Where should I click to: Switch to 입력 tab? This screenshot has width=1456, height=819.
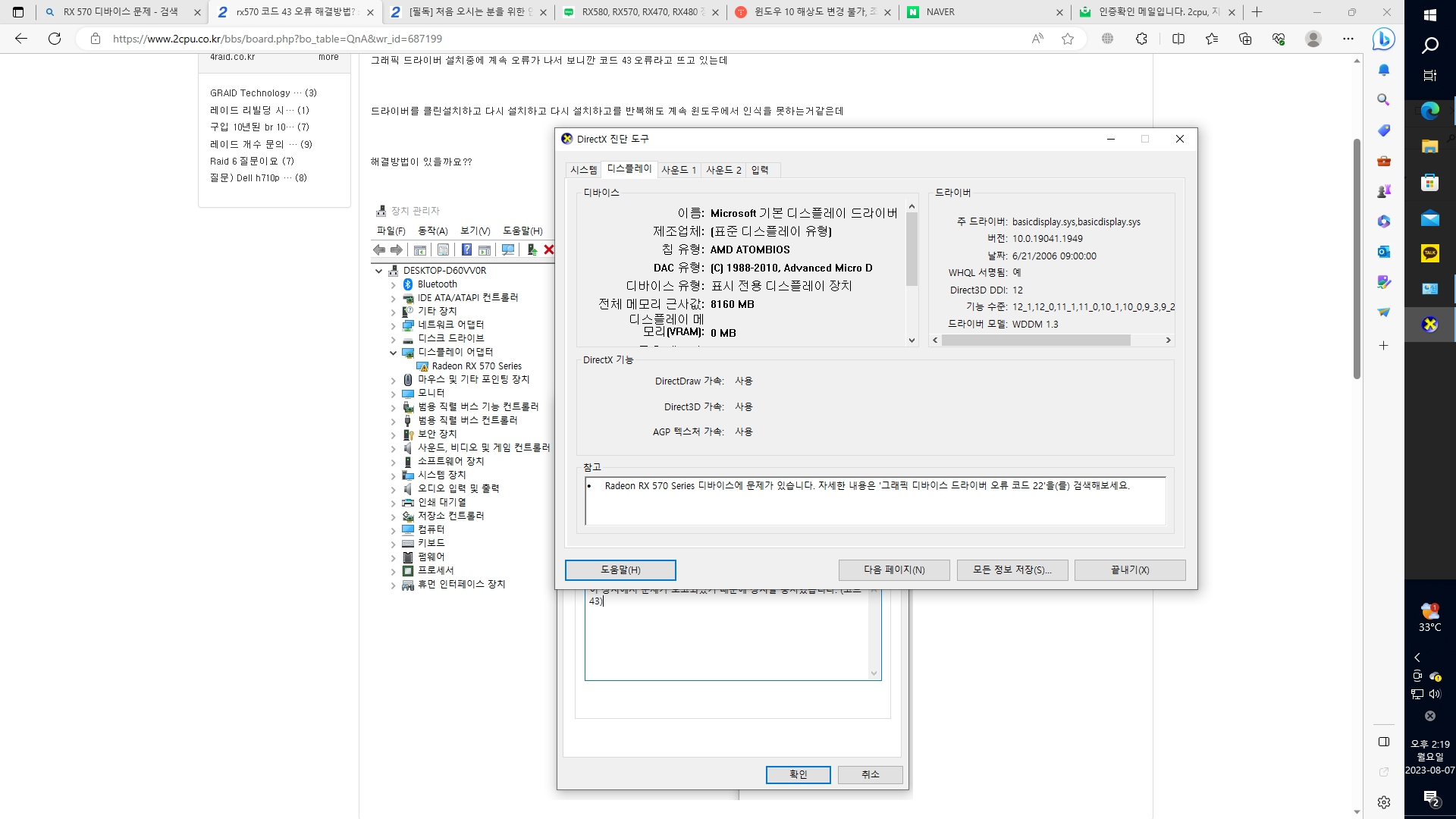(x=760, y=170)
